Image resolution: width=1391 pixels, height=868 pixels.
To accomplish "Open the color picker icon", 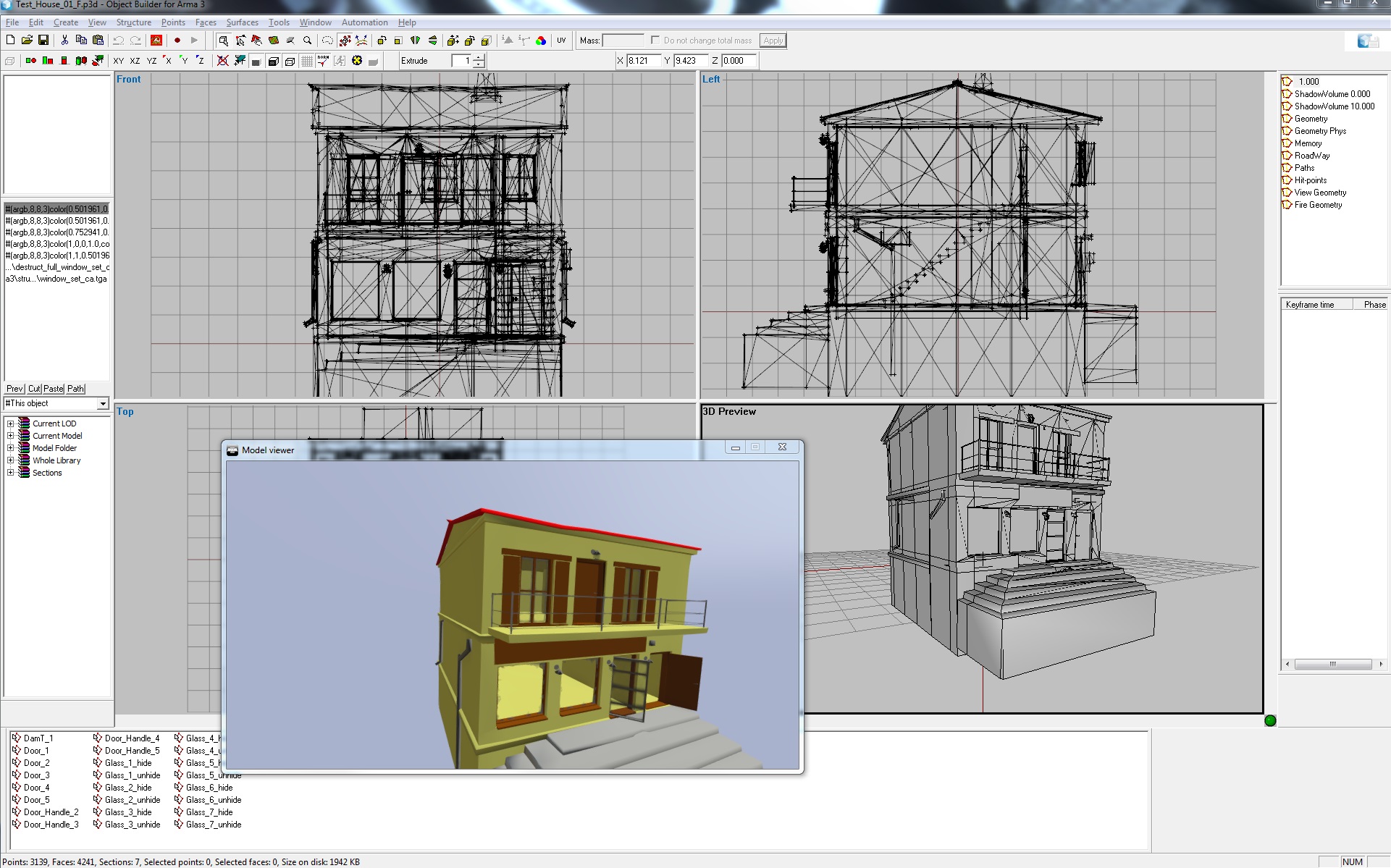I will (542, 41).
